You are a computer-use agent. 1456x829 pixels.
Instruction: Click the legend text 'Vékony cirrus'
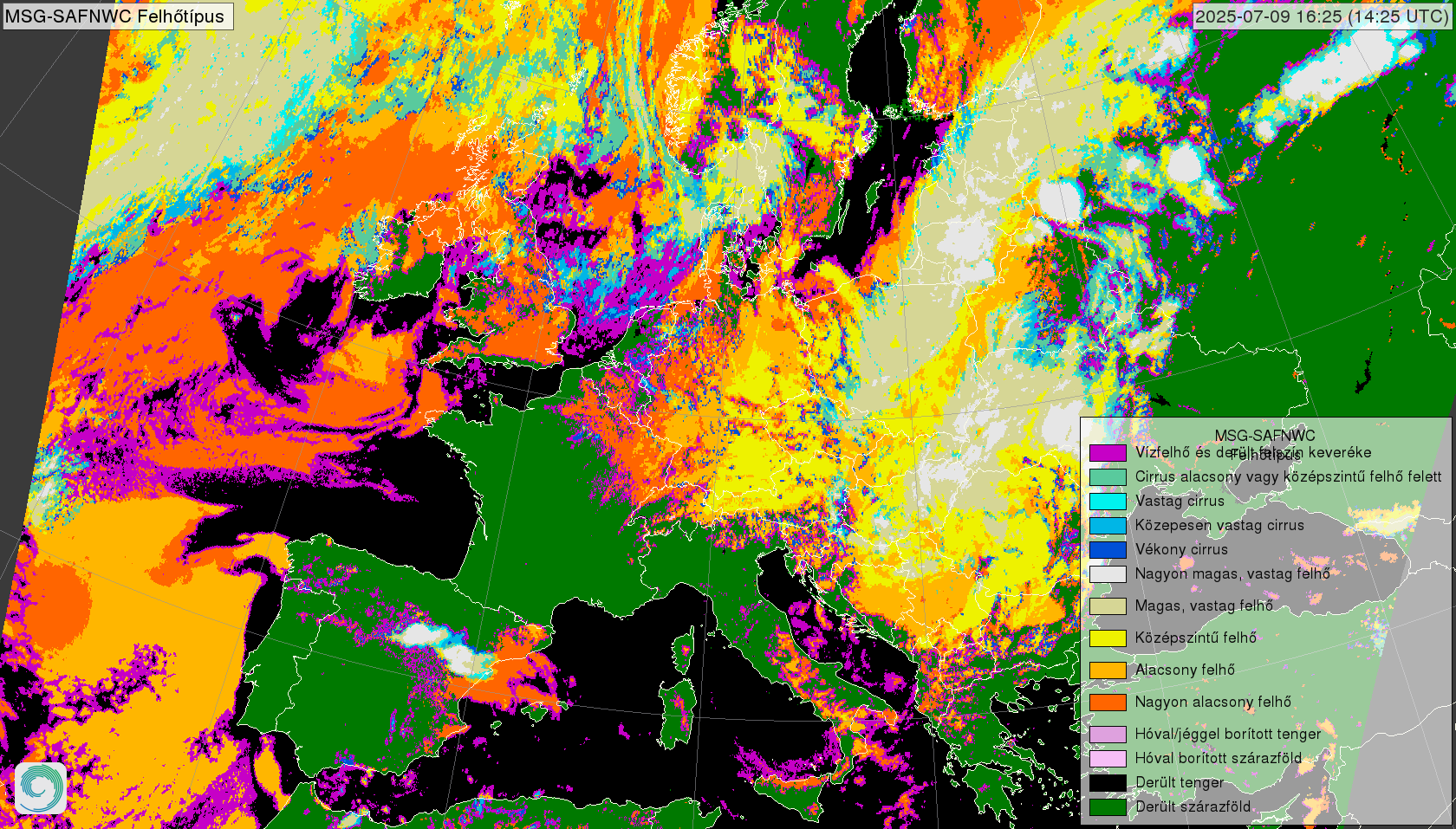[1181, 549]
